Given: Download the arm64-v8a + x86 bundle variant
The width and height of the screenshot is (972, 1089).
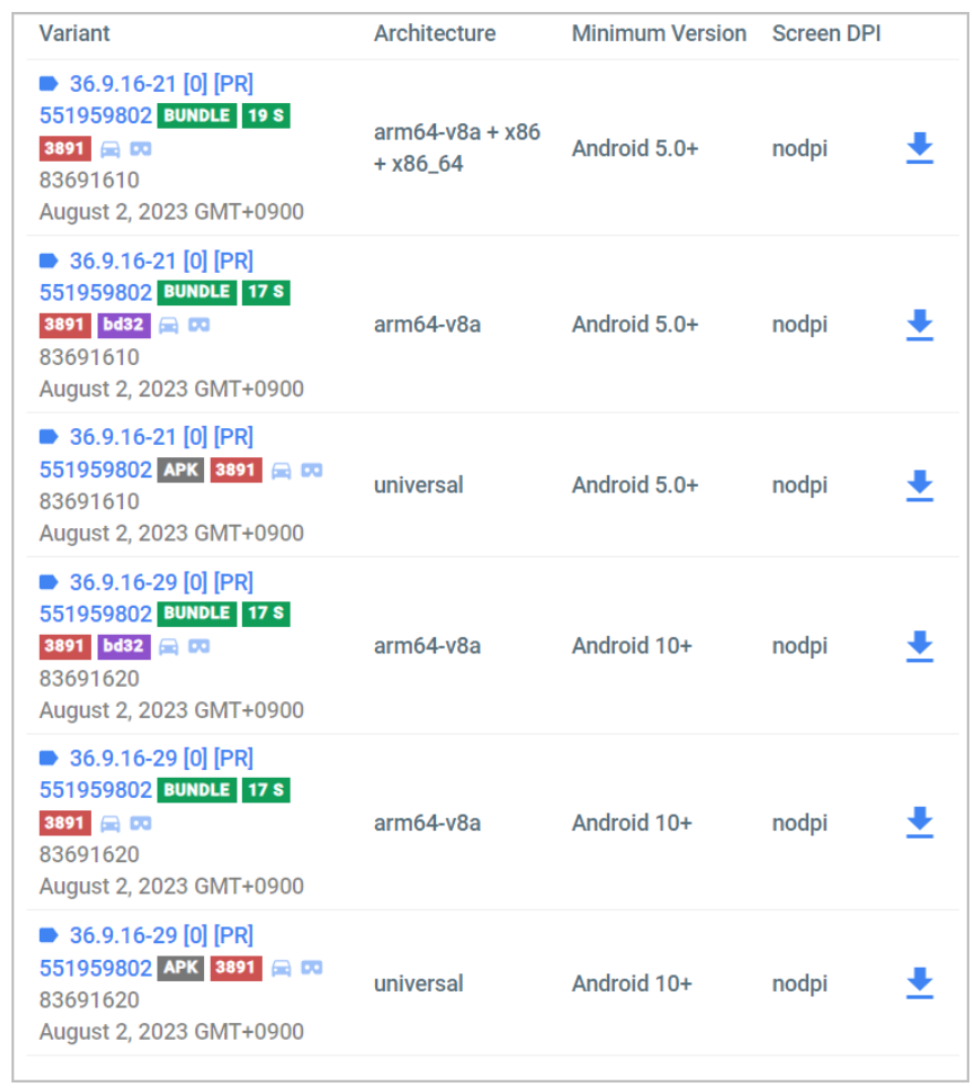Looking at the screenshot, I should (x=919, y=149).
